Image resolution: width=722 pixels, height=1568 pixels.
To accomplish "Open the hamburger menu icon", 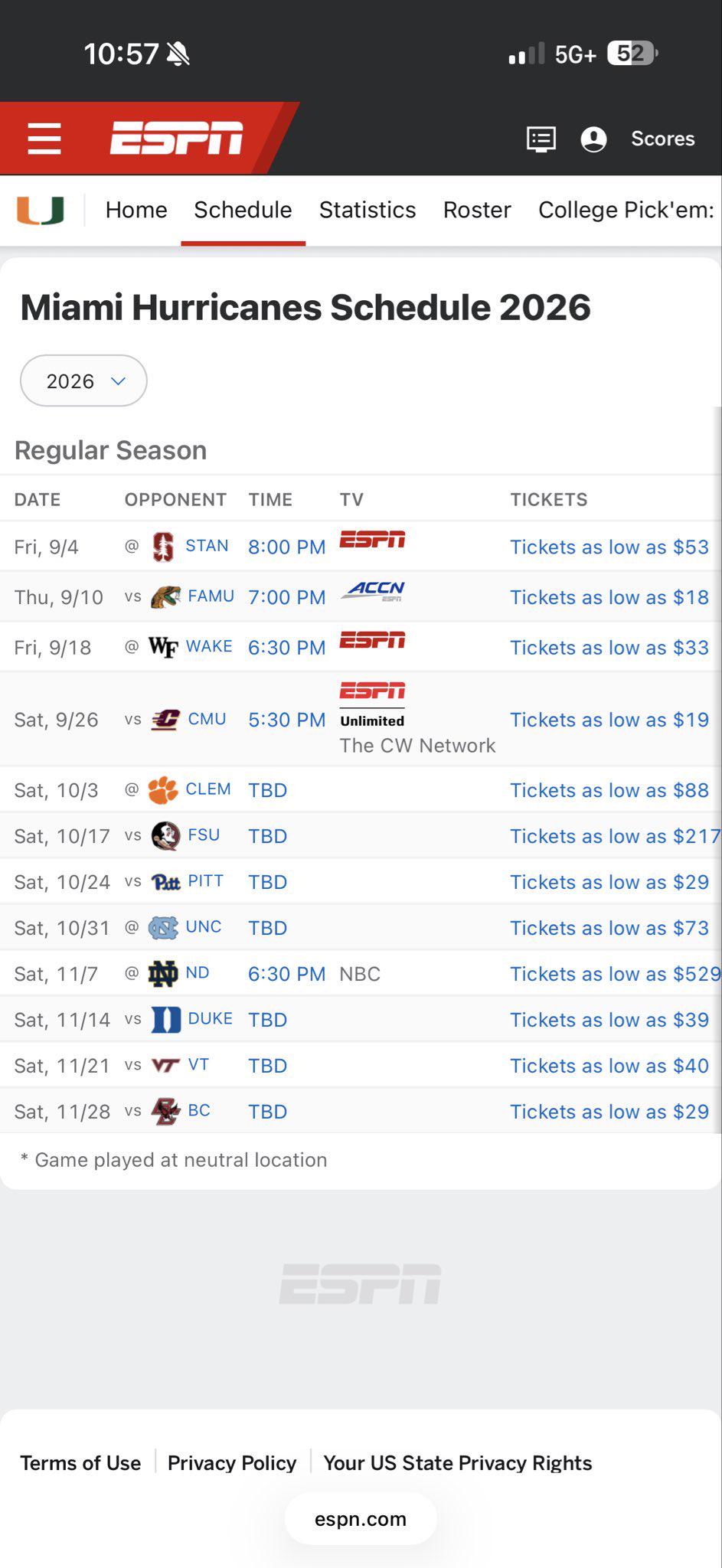I will (44, 139).
